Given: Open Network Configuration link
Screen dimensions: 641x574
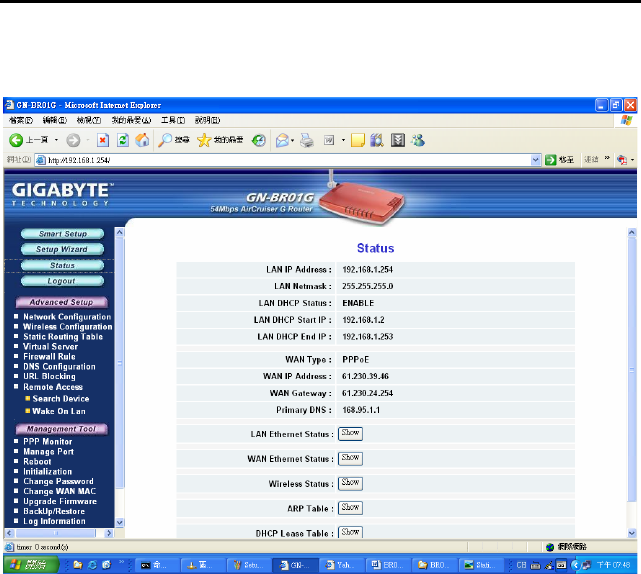Looking at the screenshot, I should [x=67, y=317].
